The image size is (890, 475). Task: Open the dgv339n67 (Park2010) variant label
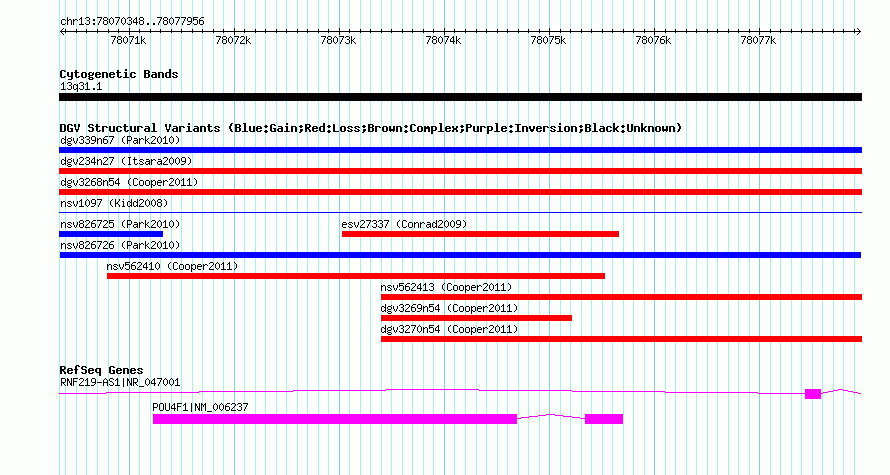click(x=120, y=140)
